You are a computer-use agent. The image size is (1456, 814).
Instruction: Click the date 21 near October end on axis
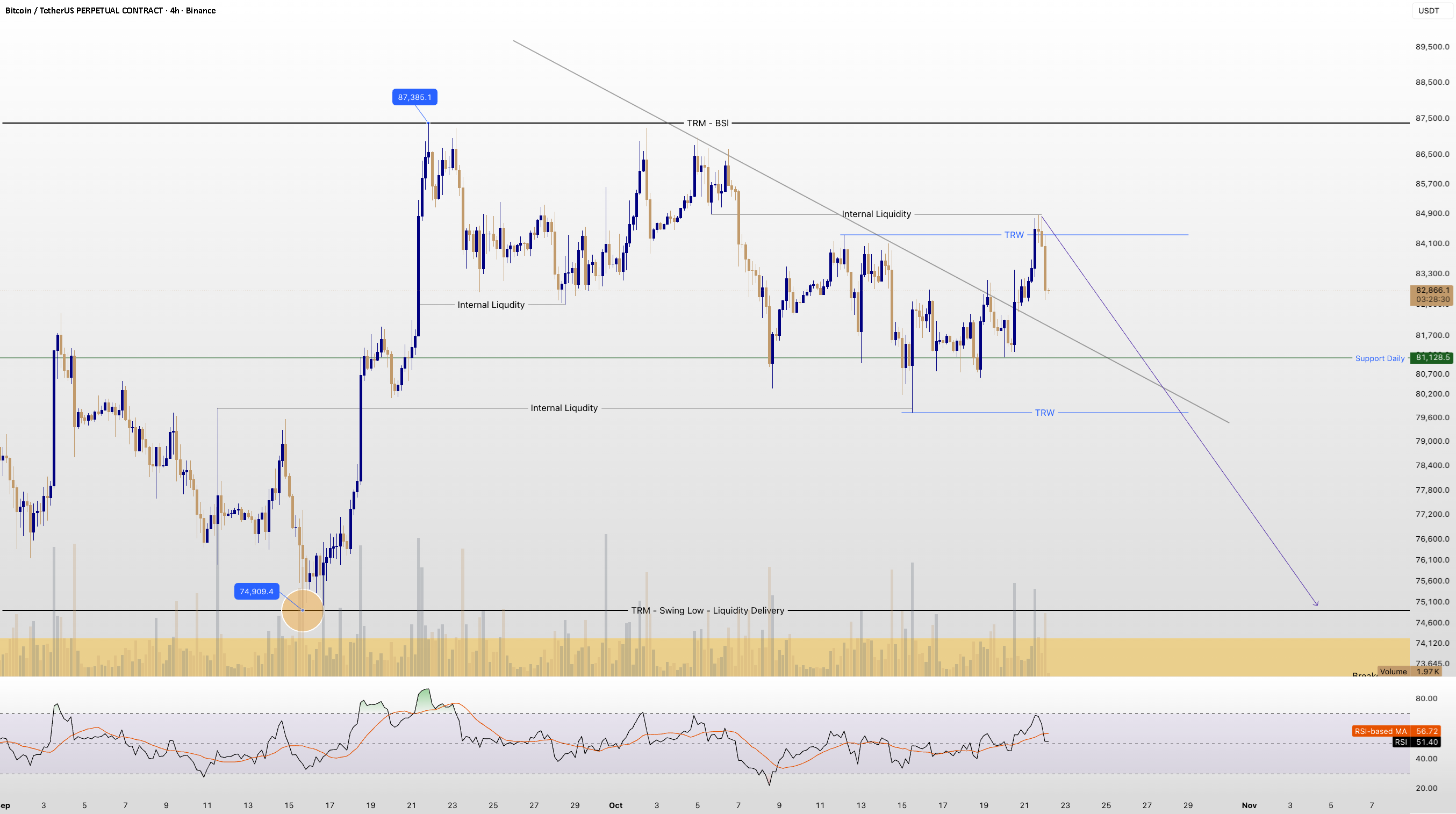[1024, 805]
